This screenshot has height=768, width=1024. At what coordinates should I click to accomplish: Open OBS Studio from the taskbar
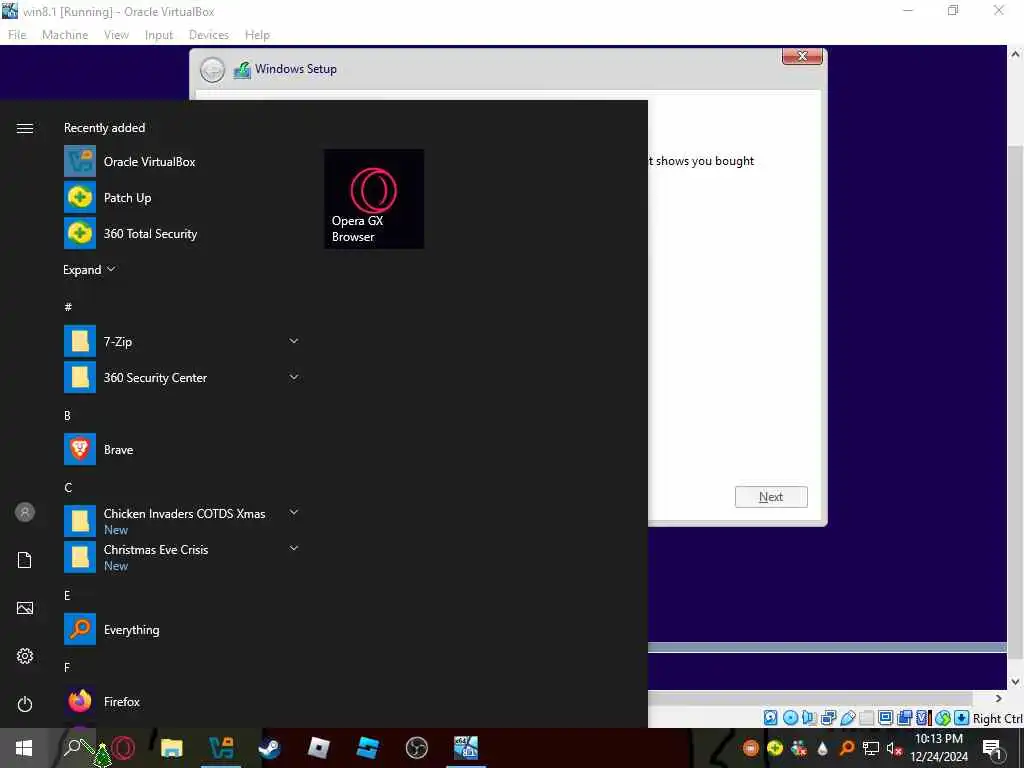(x=417, y=748)
